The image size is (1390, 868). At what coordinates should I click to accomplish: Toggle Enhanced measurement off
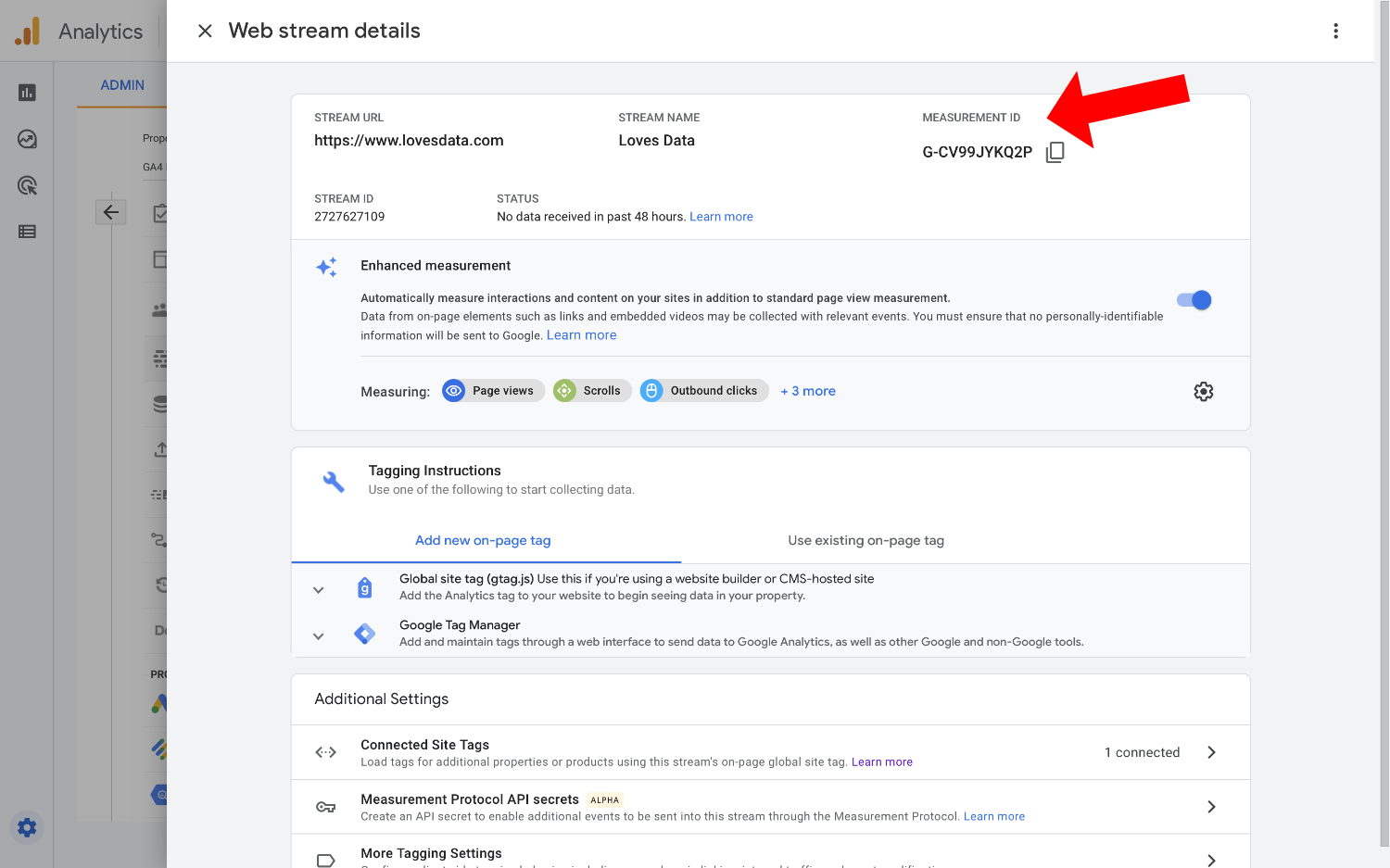click(x=1193, y=299)
